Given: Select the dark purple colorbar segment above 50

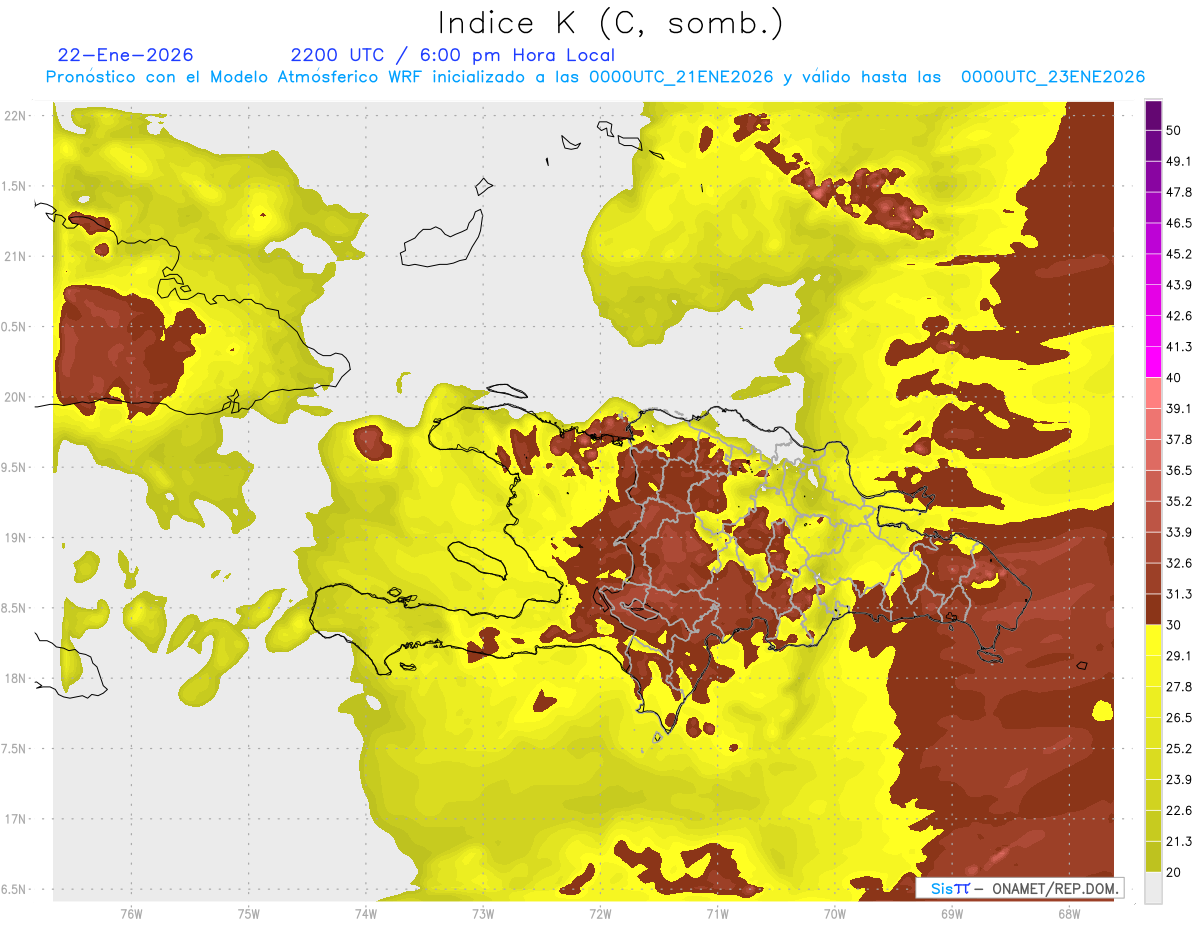Looking at the screenshot, I should tap(1153, 117).
